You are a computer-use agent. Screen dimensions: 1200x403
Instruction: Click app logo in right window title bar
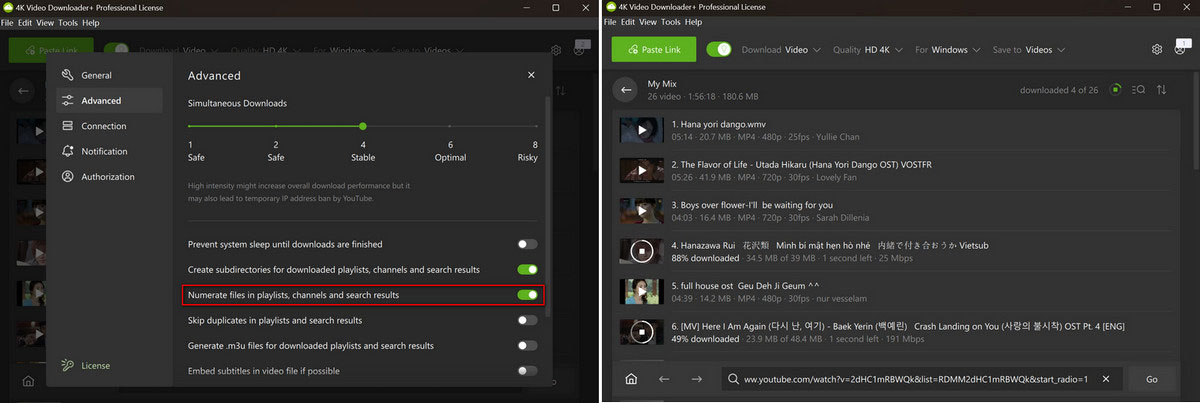(609, 7)
